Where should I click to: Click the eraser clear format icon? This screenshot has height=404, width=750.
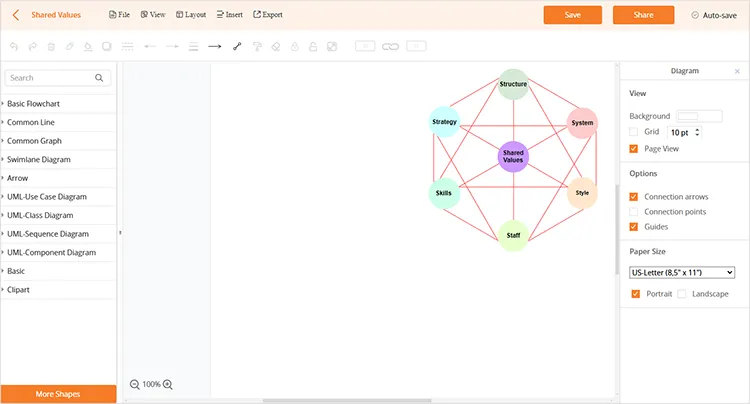(x=276, y=46)
